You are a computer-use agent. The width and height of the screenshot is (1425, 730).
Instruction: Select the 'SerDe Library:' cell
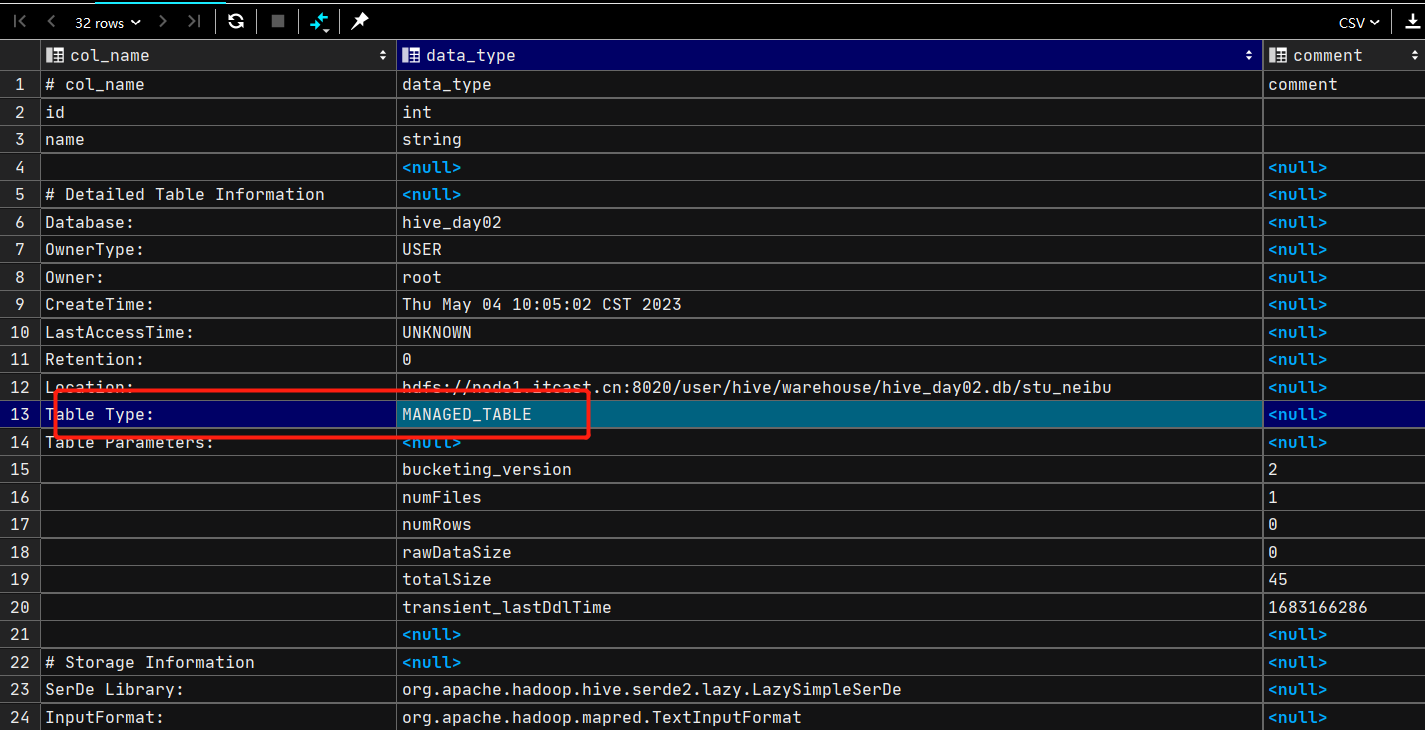tap(218, 690)
